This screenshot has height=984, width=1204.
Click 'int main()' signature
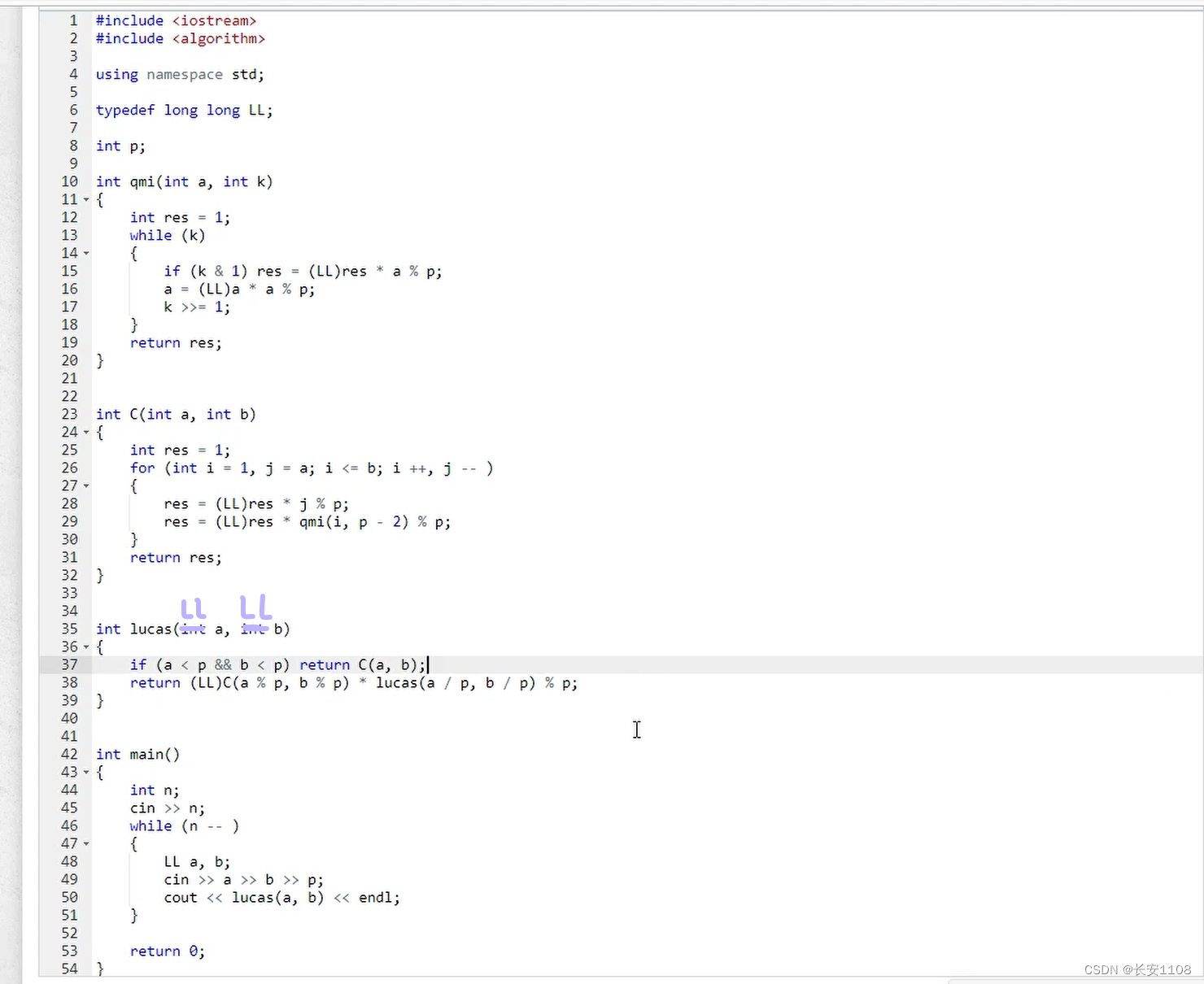pos(137,754)
